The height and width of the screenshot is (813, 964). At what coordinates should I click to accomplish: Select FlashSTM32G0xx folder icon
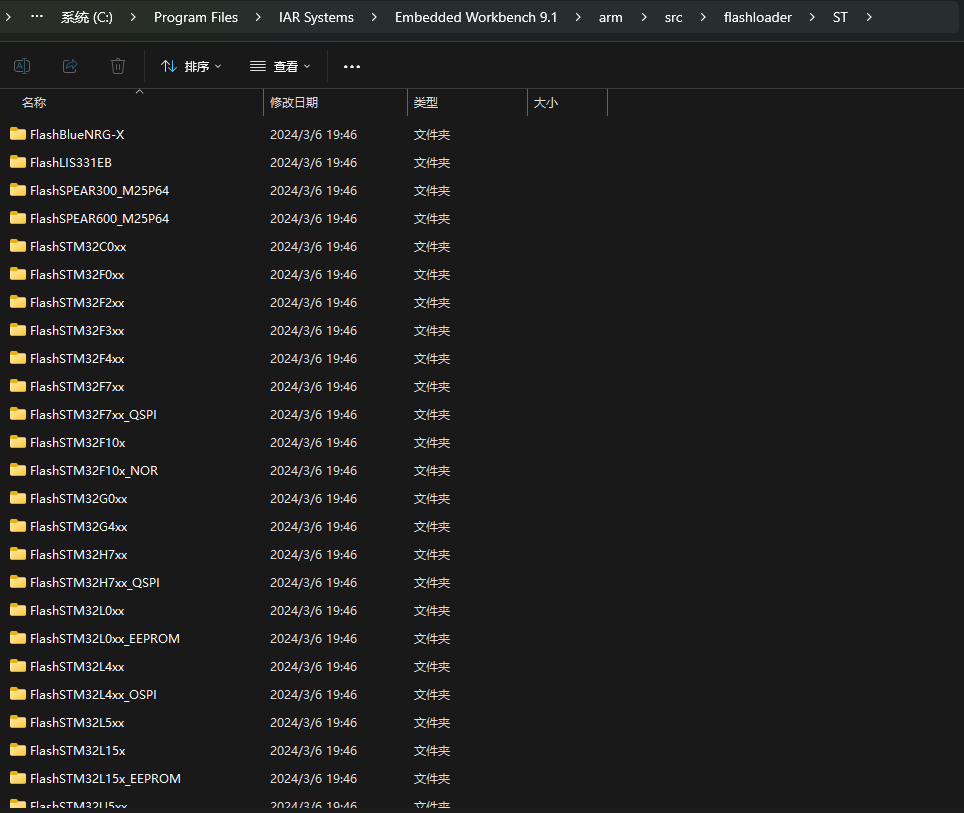point(18,498)
